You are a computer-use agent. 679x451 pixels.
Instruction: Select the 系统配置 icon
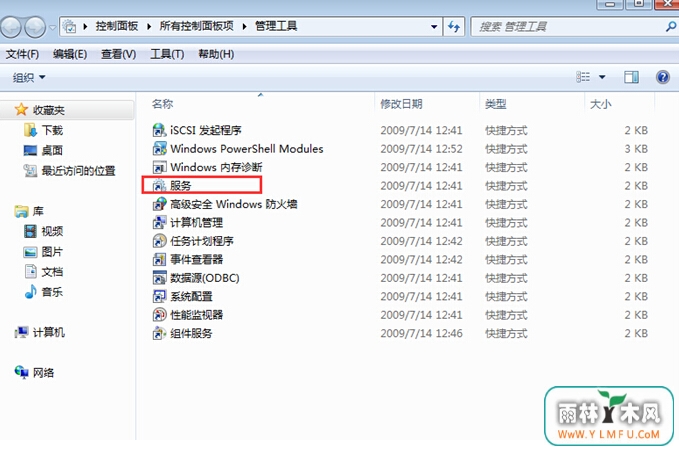(159, 296)
